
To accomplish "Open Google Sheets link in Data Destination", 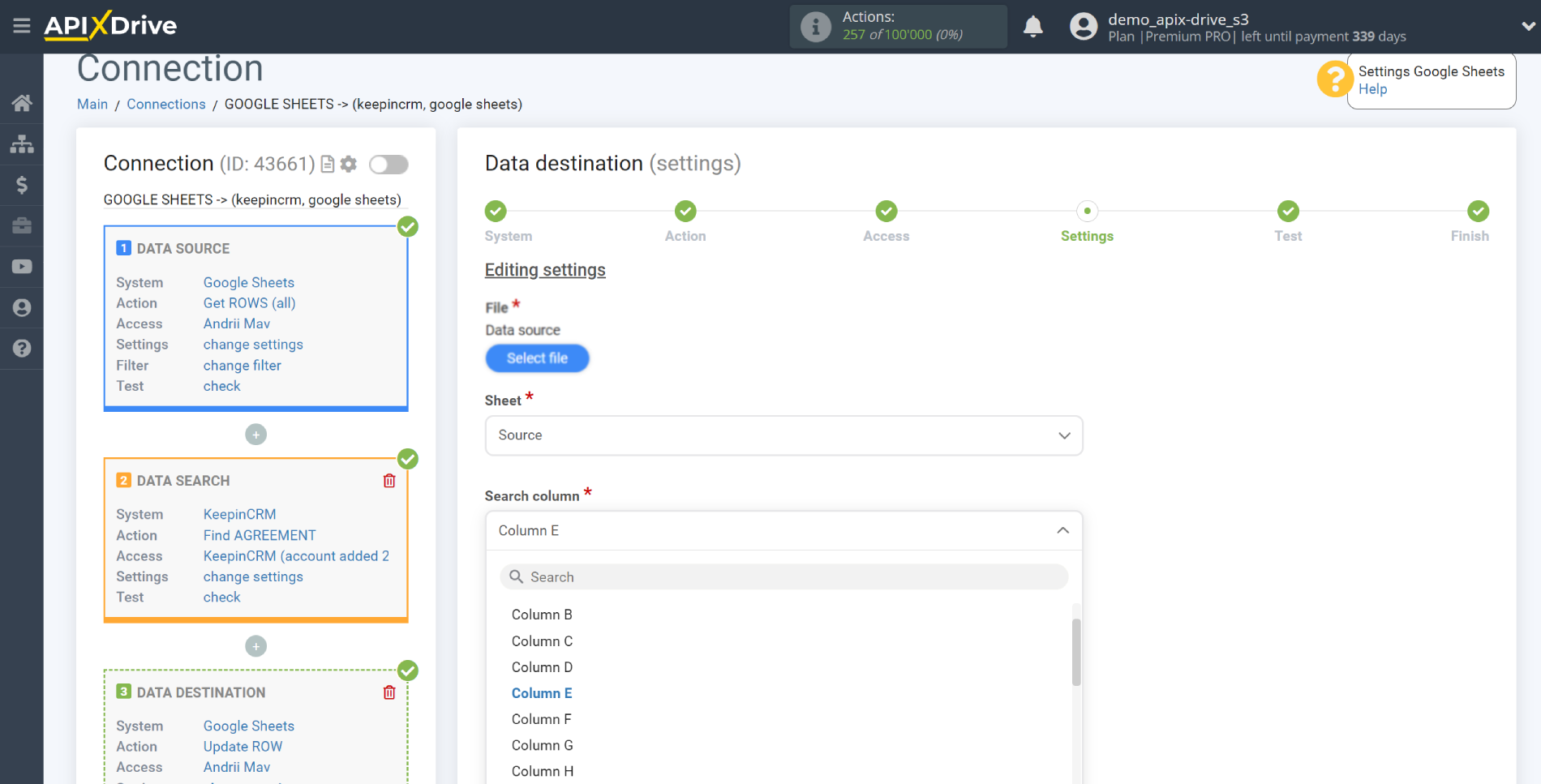I will point(248,726).
